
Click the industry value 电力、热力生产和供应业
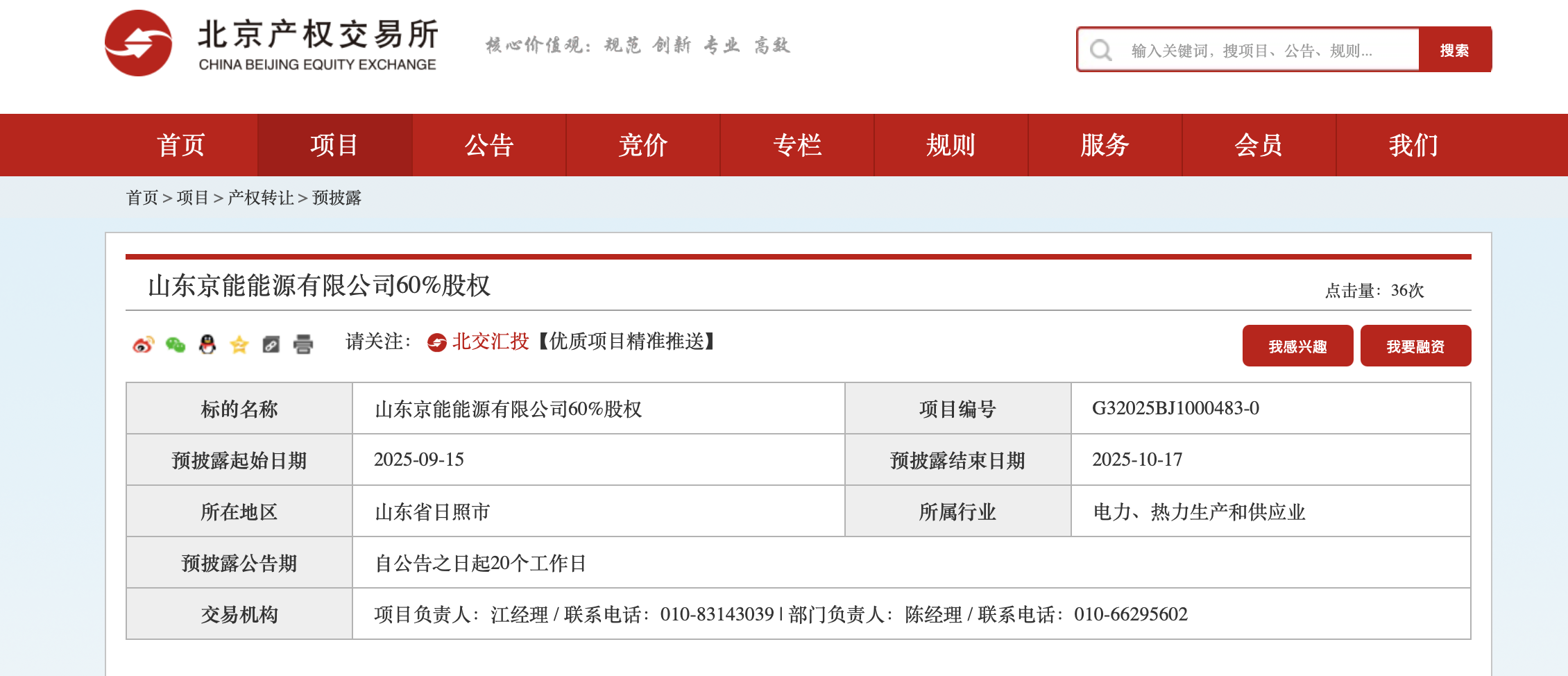pyautogui.click(x=1199, y=512)
